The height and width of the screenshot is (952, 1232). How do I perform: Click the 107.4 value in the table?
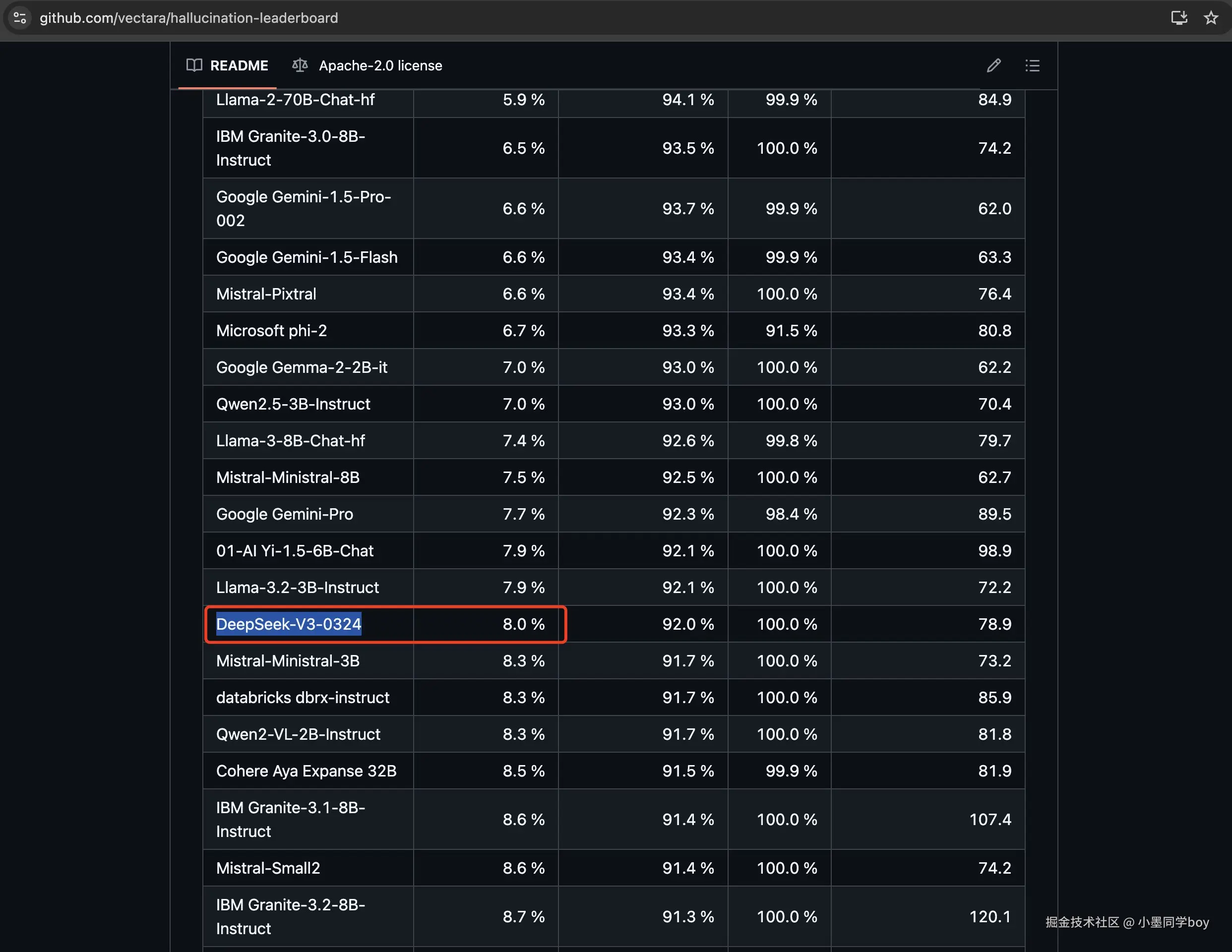point(989,819)
